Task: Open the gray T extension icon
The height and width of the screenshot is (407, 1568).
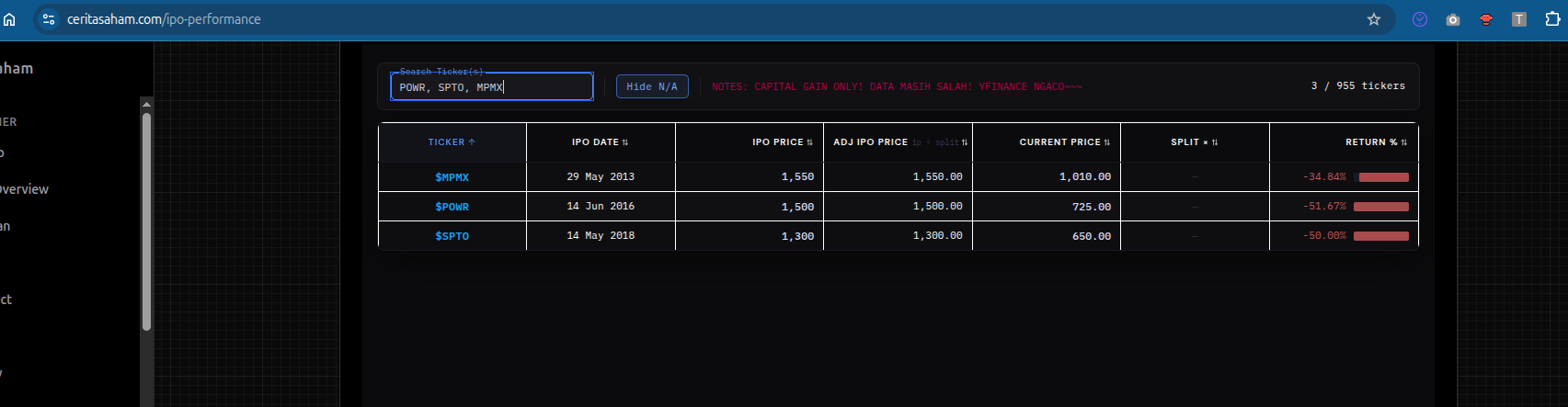Action: point(1519,19)
